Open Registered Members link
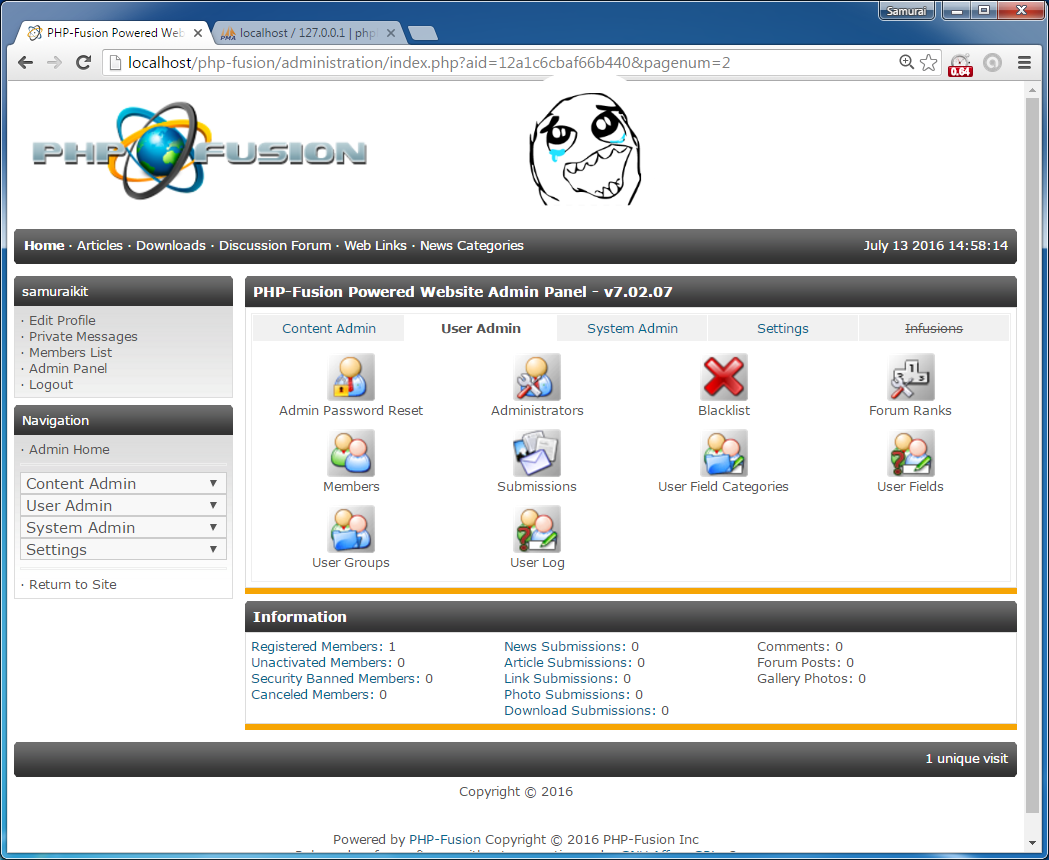This screenshot has width=1049, height=860. pos(317,647)
